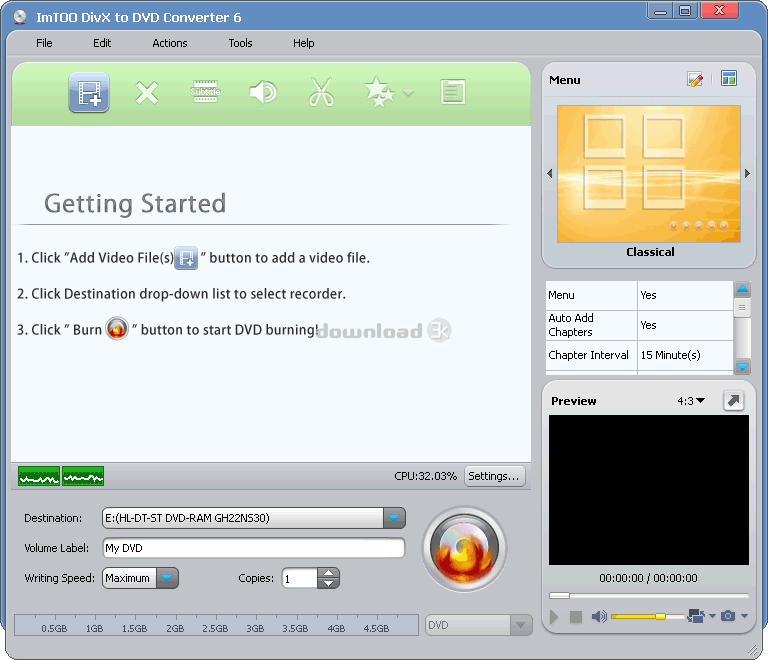
Task: Click the Volume Label text field
Action: point(254,548)
